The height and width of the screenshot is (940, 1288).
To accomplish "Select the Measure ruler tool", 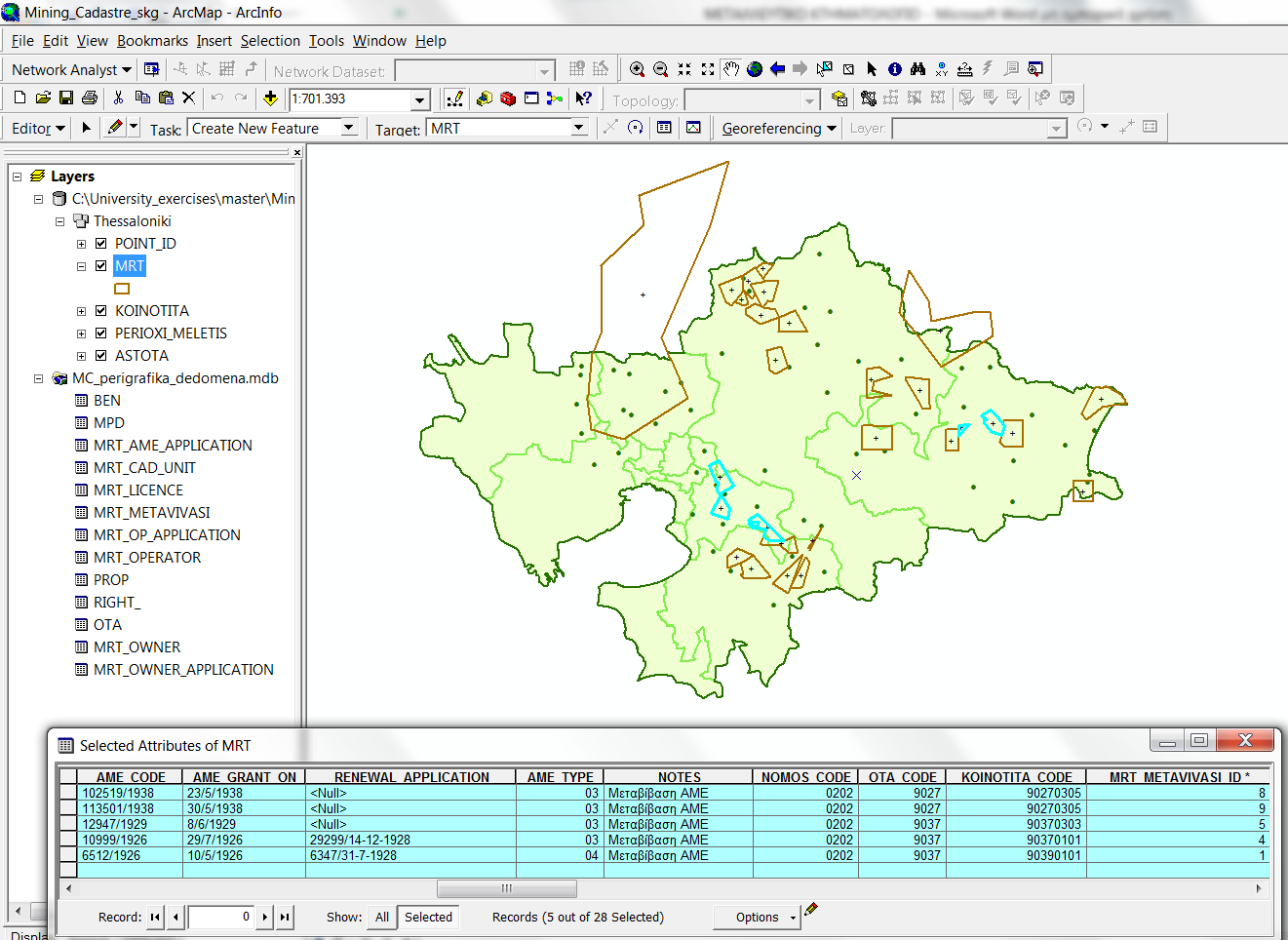I will (965, 69).
